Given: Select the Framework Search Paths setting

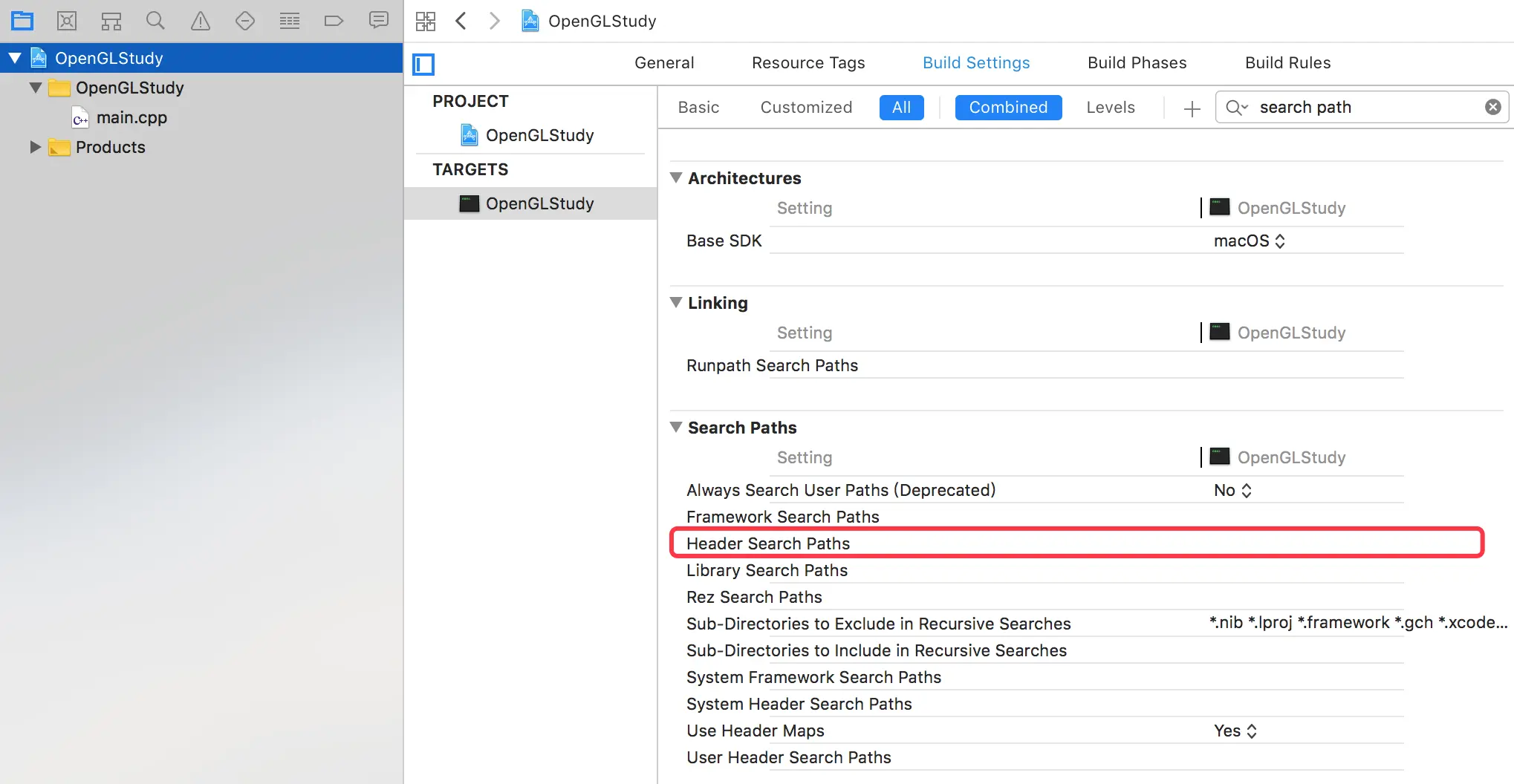Looking at the screenshot, I should click(782, 517).
